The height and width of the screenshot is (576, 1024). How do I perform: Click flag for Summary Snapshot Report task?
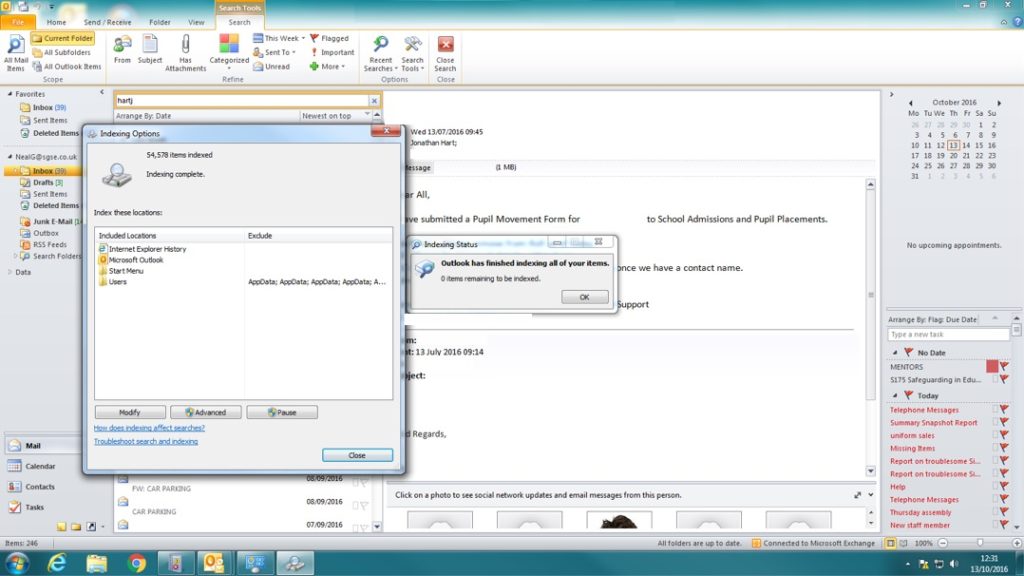[x=1004, y=423]
